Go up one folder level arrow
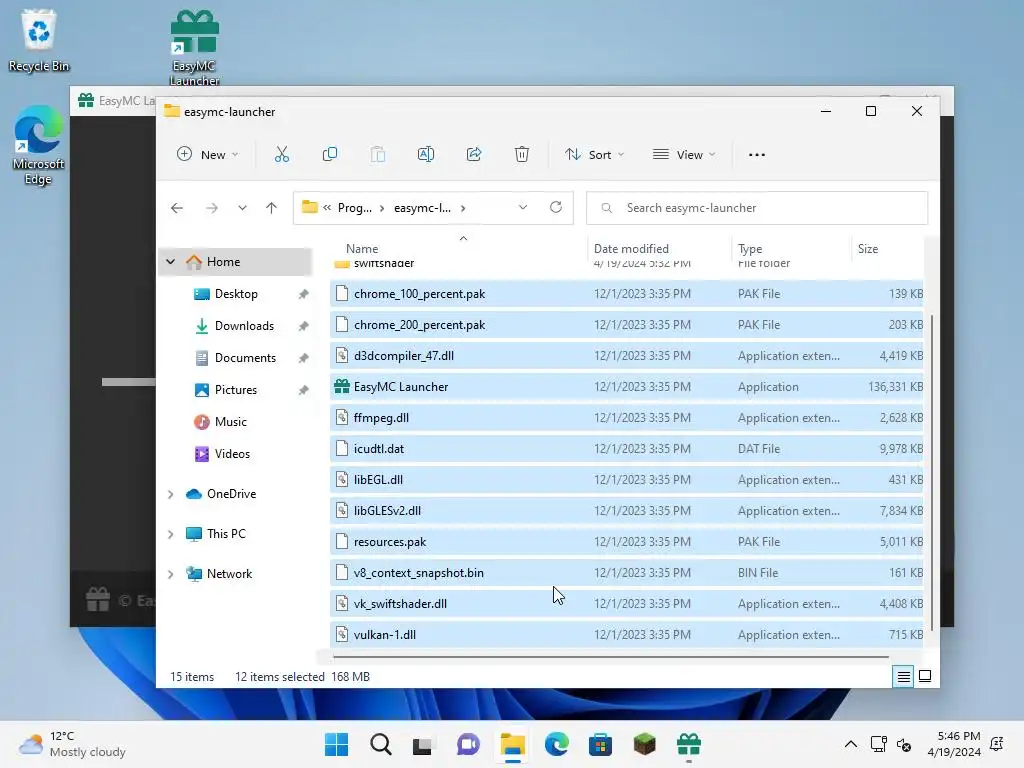Image resolution: width=1024 pixels, height=768 pixels. (x=272, y=208)
